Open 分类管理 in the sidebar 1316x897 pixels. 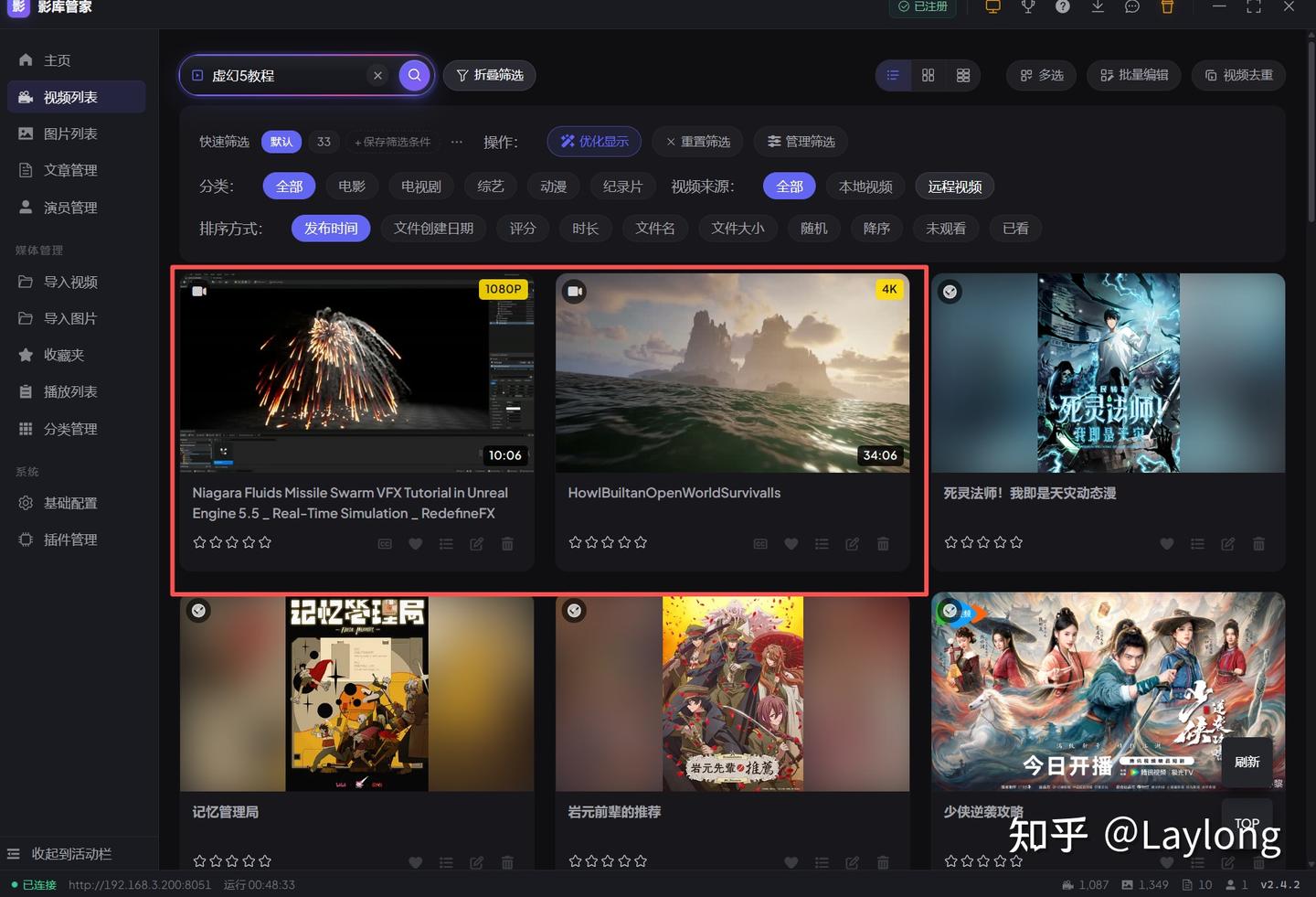coord(76,429)
